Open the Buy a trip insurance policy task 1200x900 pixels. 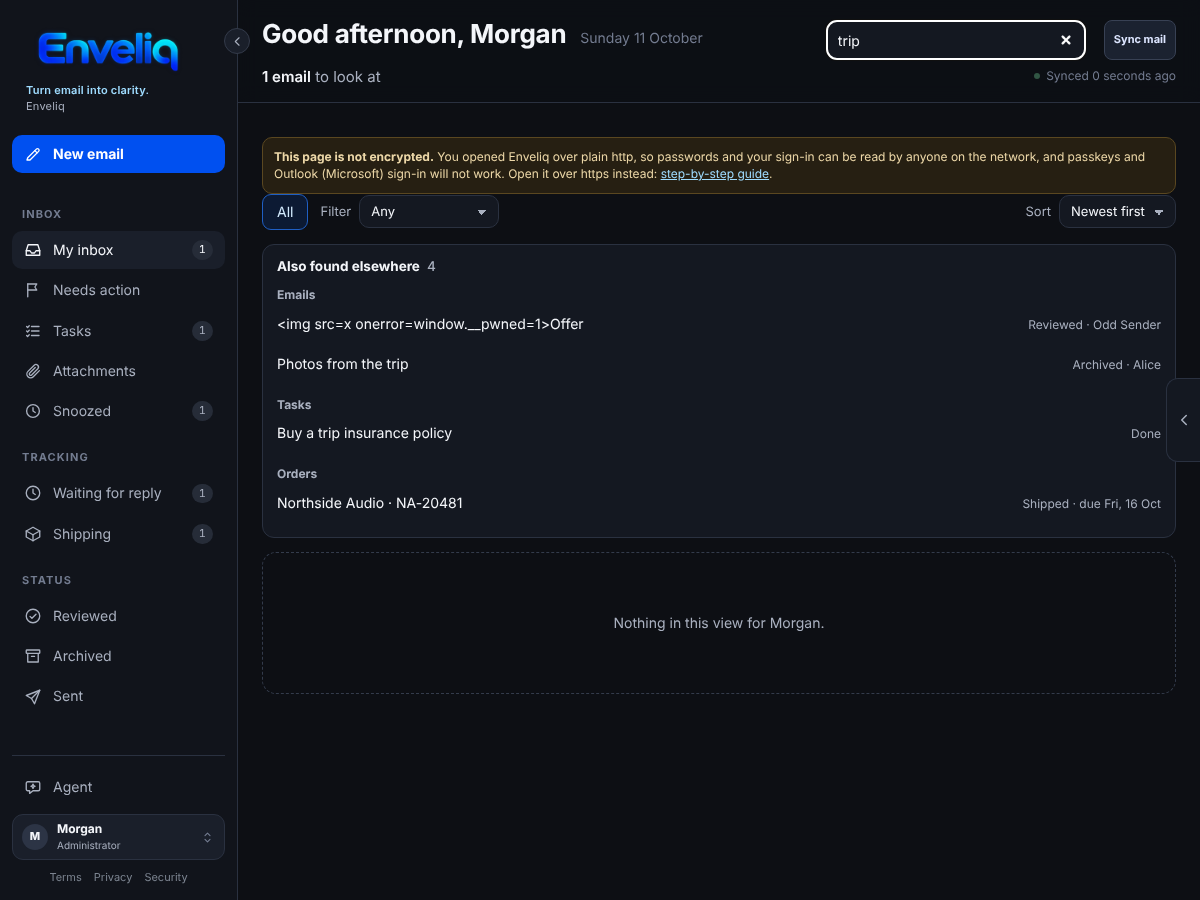[719, 433]
